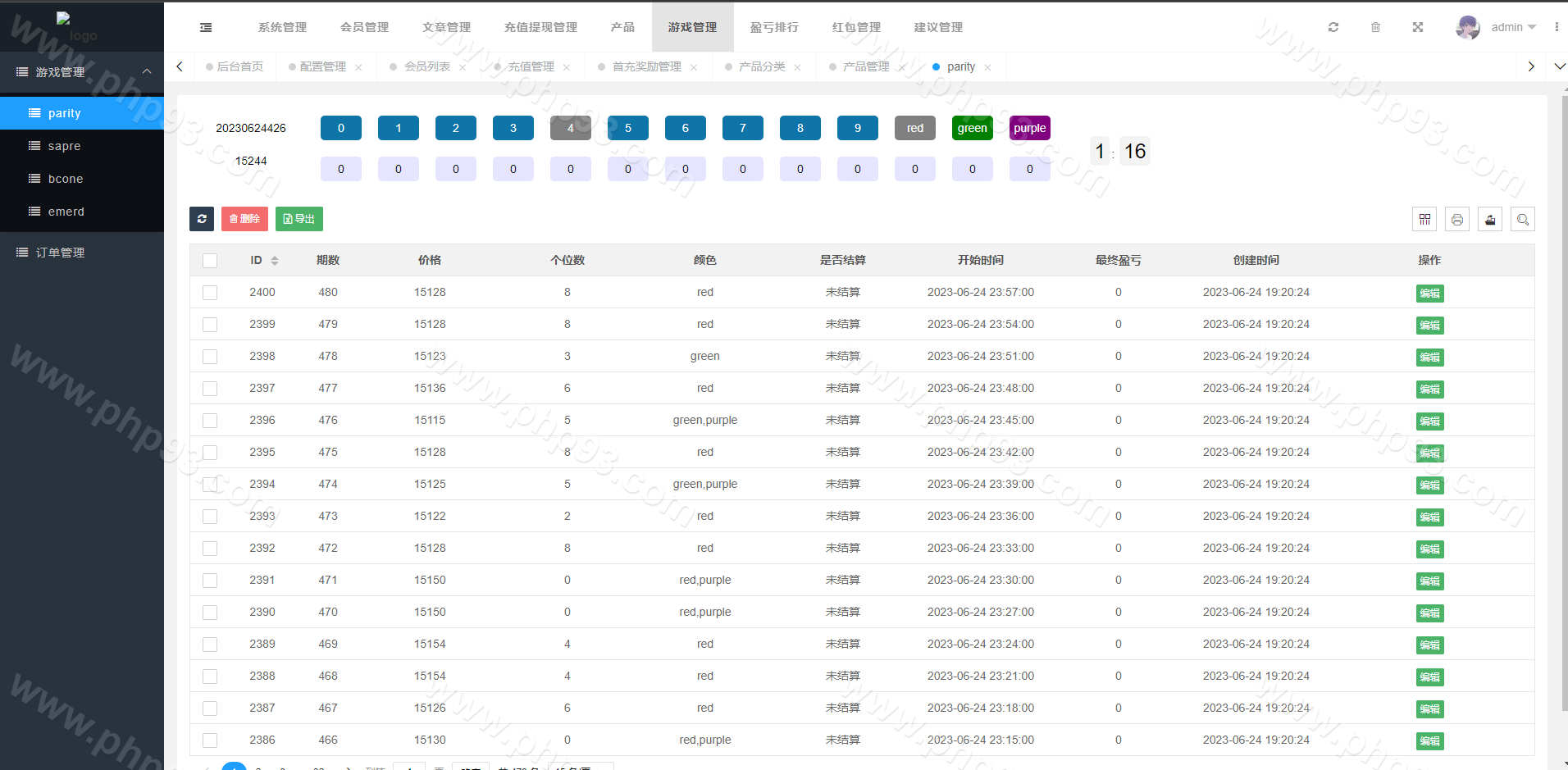The height and width of the screenshot is (770, 1568).
Task: Check the select-all checkbox in table header
Action: 210,261
